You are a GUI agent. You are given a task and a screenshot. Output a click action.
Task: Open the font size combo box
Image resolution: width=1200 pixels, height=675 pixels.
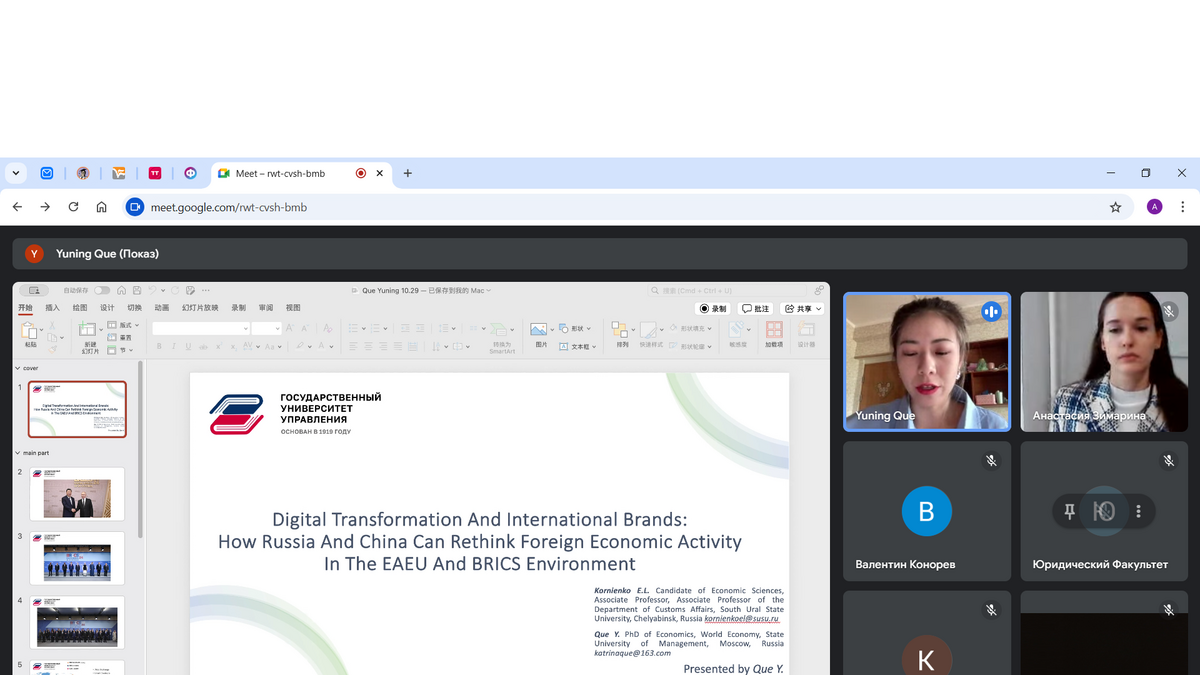(x=266, y=328)
